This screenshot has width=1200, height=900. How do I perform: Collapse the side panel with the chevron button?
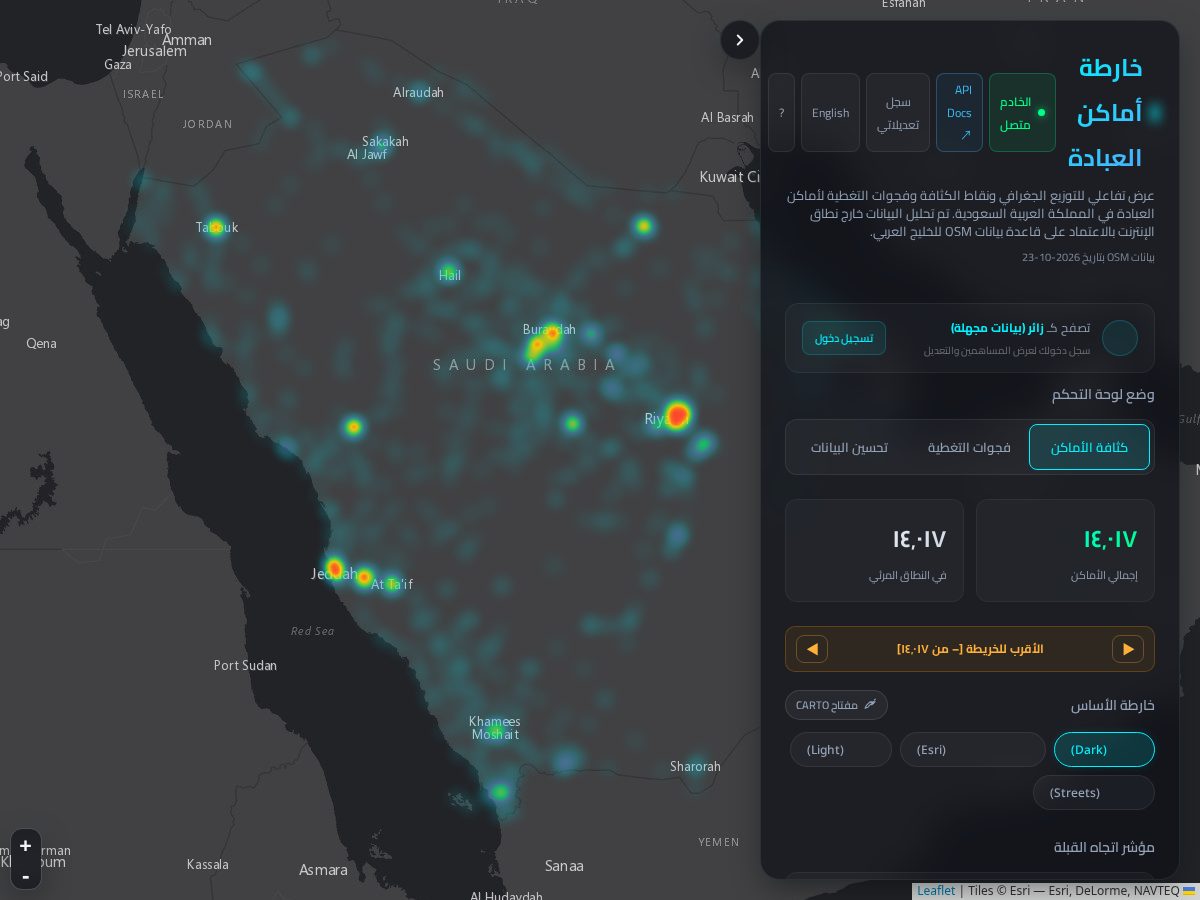[x=740, y=40]
